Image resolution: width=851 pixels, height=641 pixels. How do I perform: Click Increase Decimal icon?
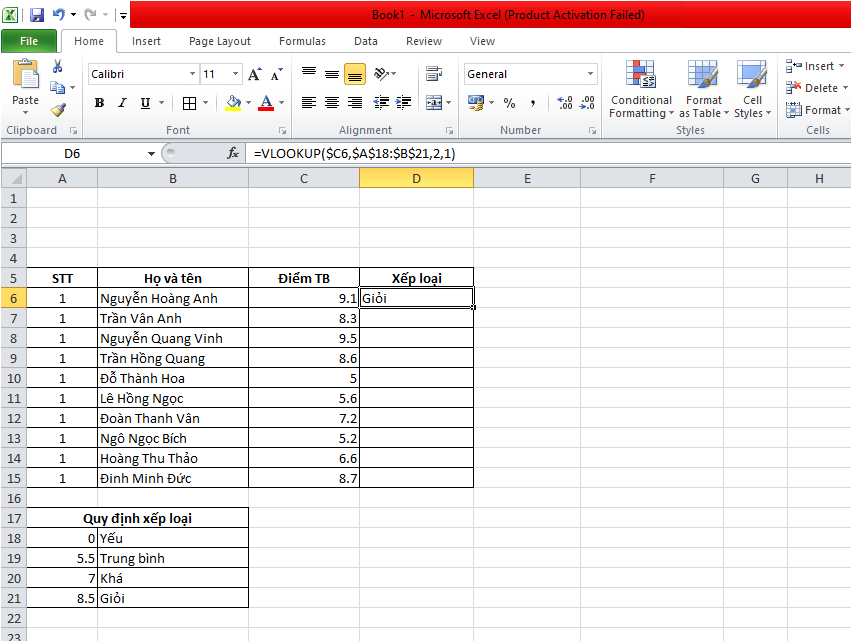click(x=565, y=103)
